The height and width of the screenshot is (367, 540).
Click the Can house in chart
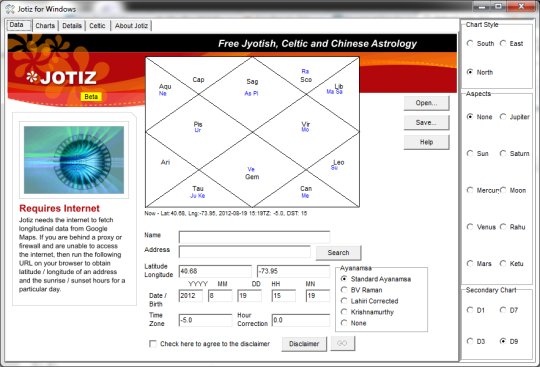click(x=306, y=188)
